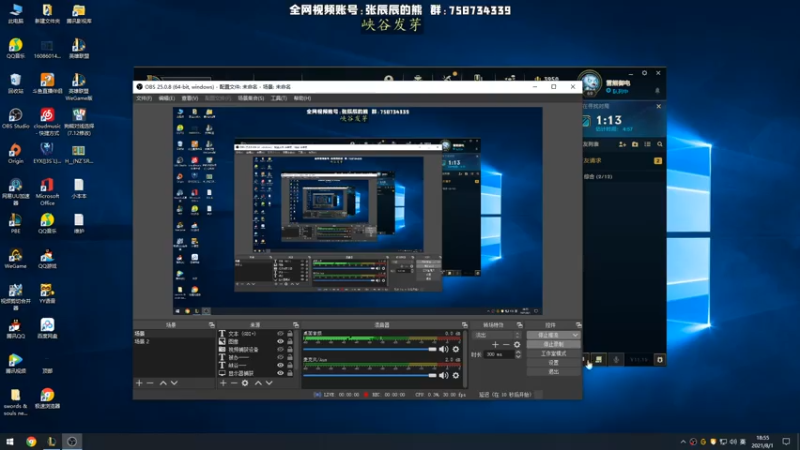This screenshot has width=800, height=450.
Task: Toggle visibility of the fourth text source
Action: (x=280, y=357)
